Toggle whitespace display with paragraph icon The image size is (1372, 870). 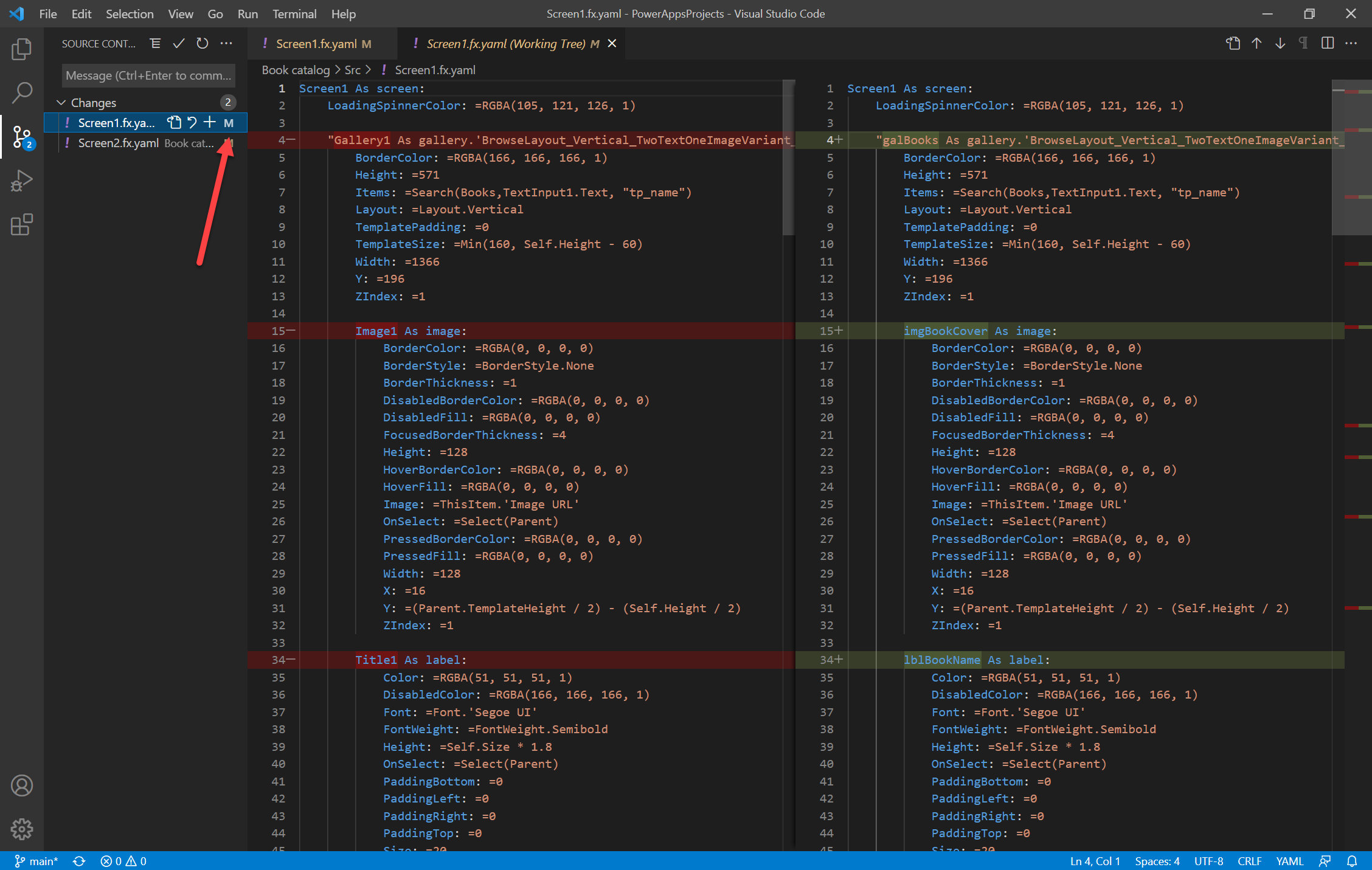1303,43
